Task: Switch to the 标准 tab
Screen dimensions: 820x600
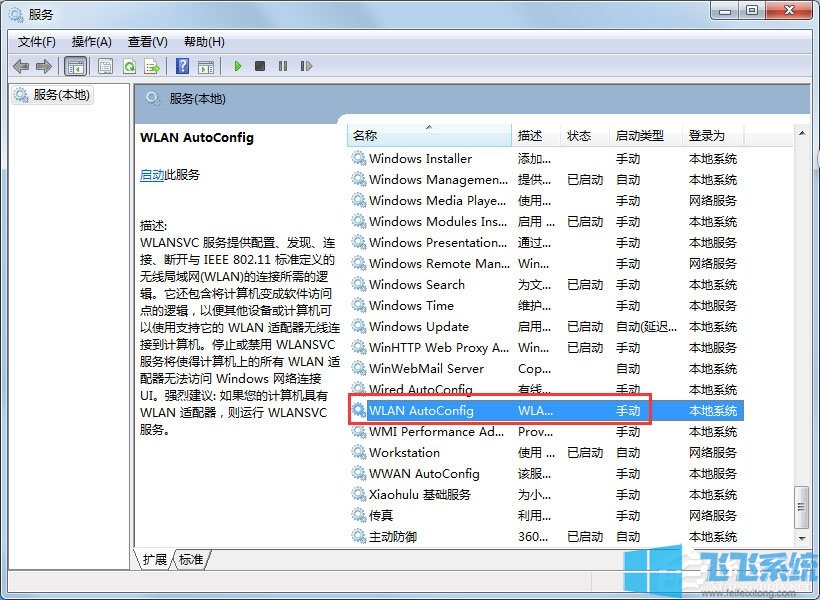Action: (190, 561)
